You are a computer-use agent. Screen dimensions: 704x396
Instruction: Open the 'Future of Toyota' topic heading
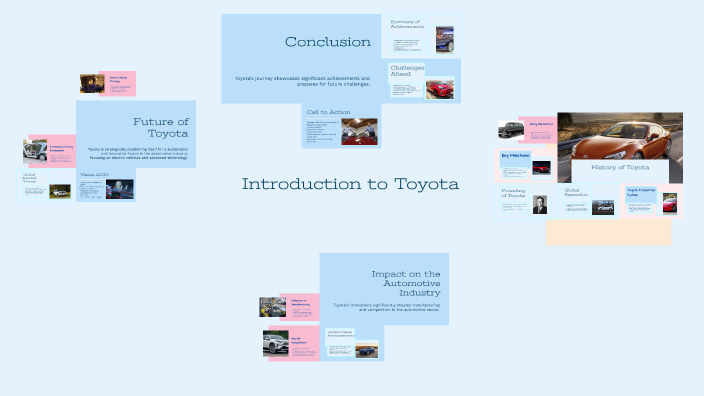pos(161,128)
